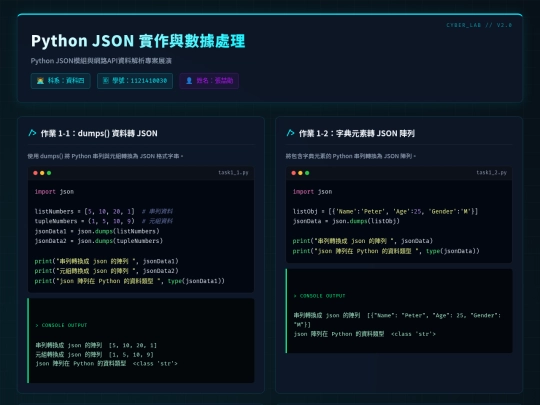Click the output line with {"Name": "Peter"
540x405 pixels.
pyautogui.click(x=397, y=320)
